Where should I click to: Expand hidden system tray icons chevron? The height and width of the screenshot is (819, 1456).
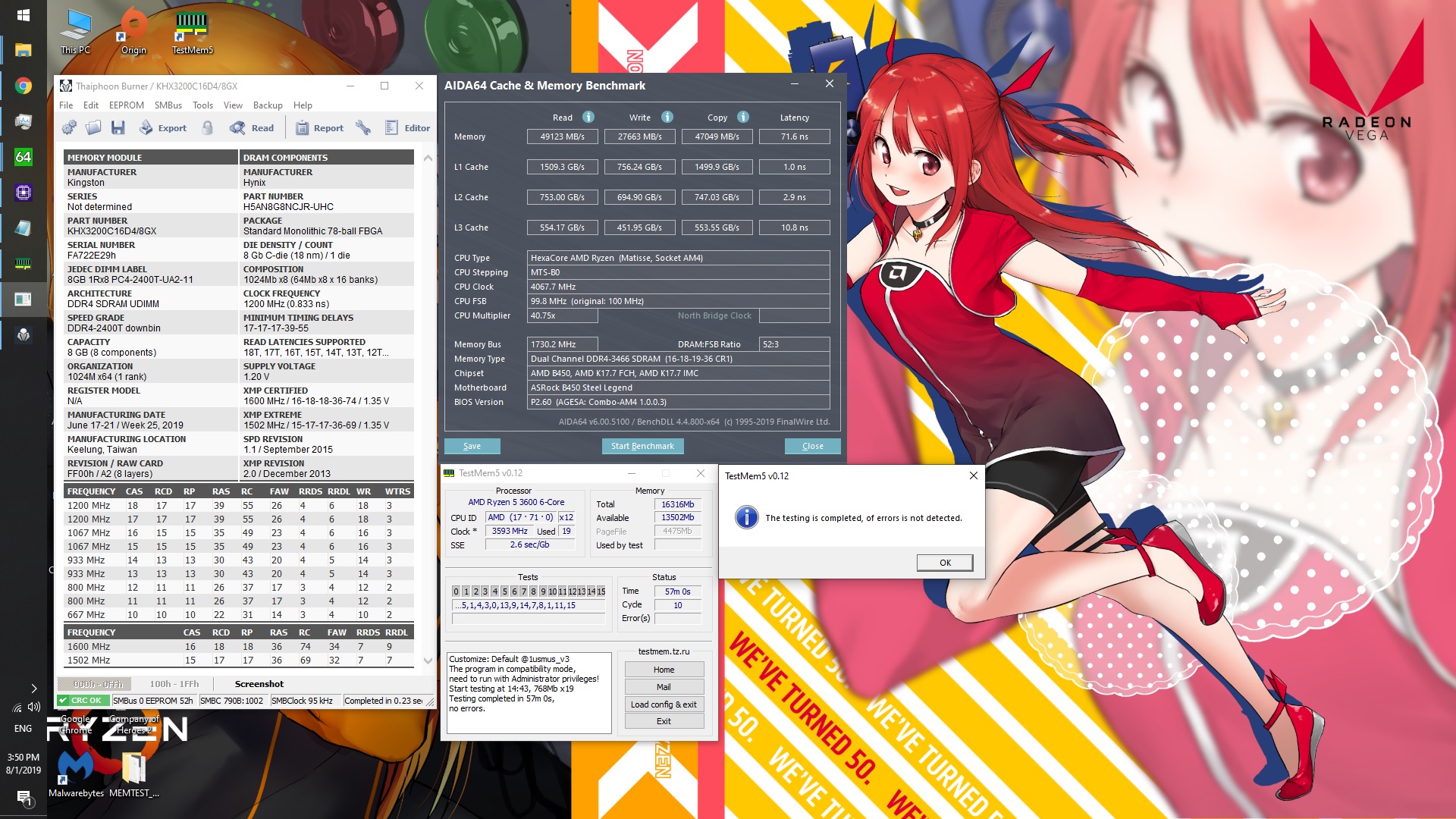tap(34, 689)
